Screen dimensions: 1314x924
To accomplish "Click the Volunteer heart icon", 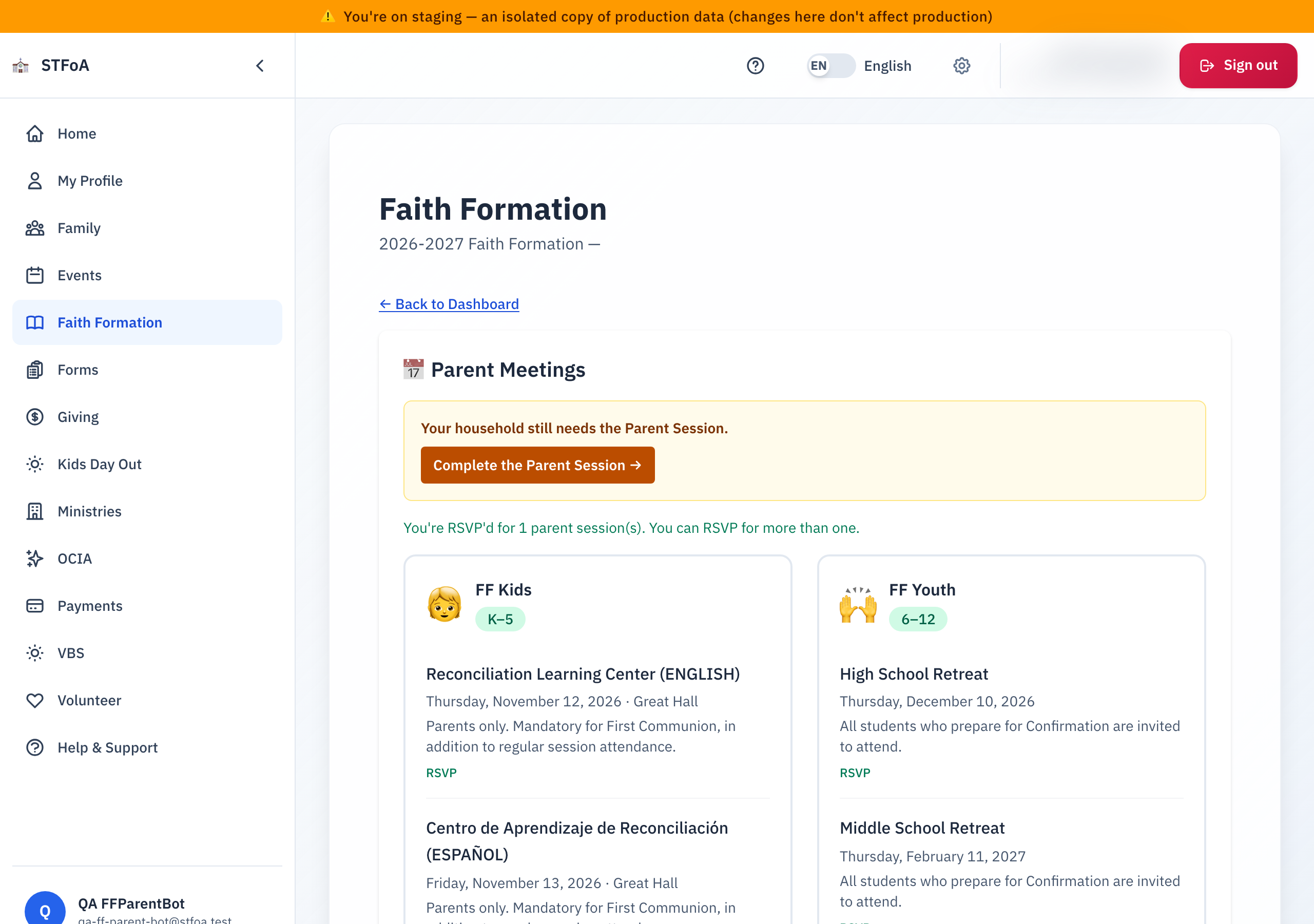I will click(x=35, y=700).
